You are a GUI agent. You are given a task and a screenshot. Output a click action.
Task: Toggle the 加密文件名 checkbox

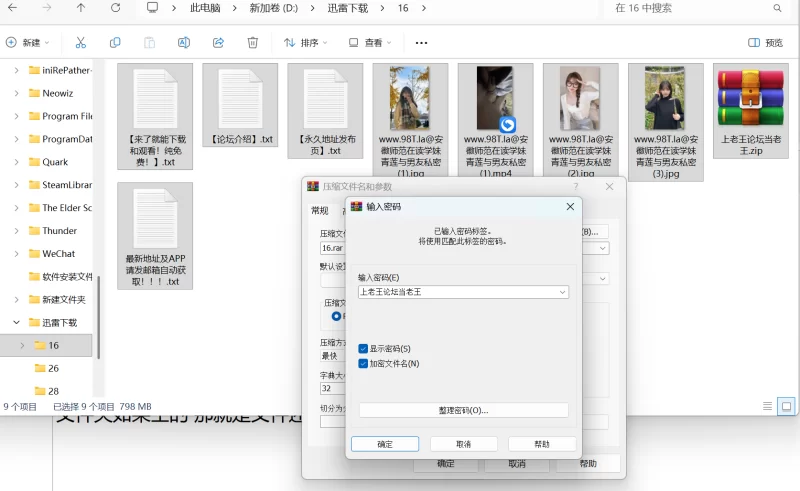pyautogui.click(x=363, y=363)
